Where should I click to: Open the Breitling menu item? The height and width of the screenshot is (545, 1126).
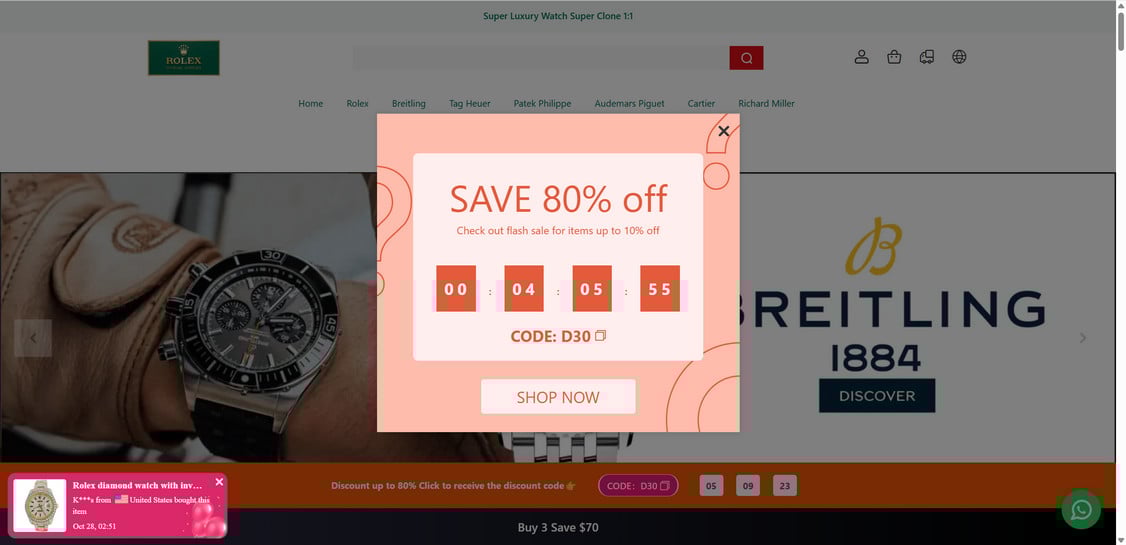[x=409, y=103]
